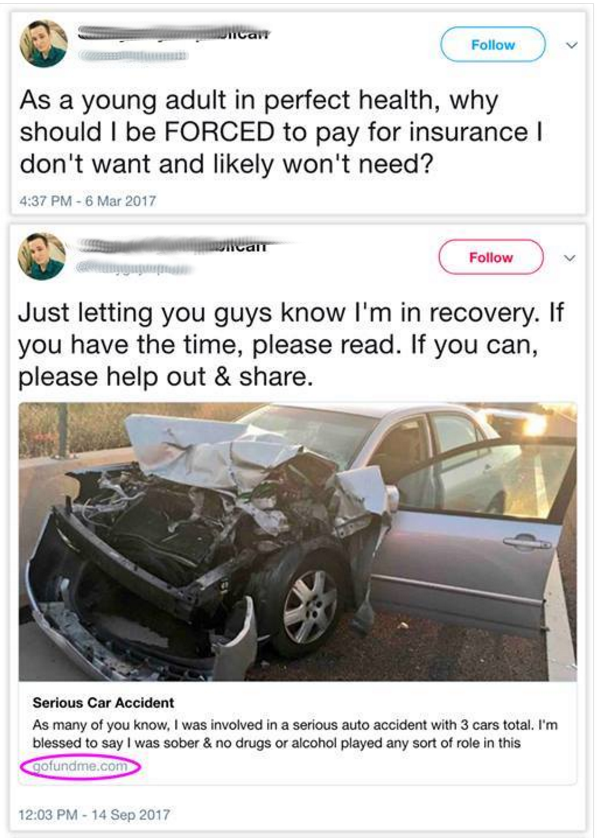598x838 pixels.
Task: Click the card description about the auto accident
Action: click(x=294, y=734)
